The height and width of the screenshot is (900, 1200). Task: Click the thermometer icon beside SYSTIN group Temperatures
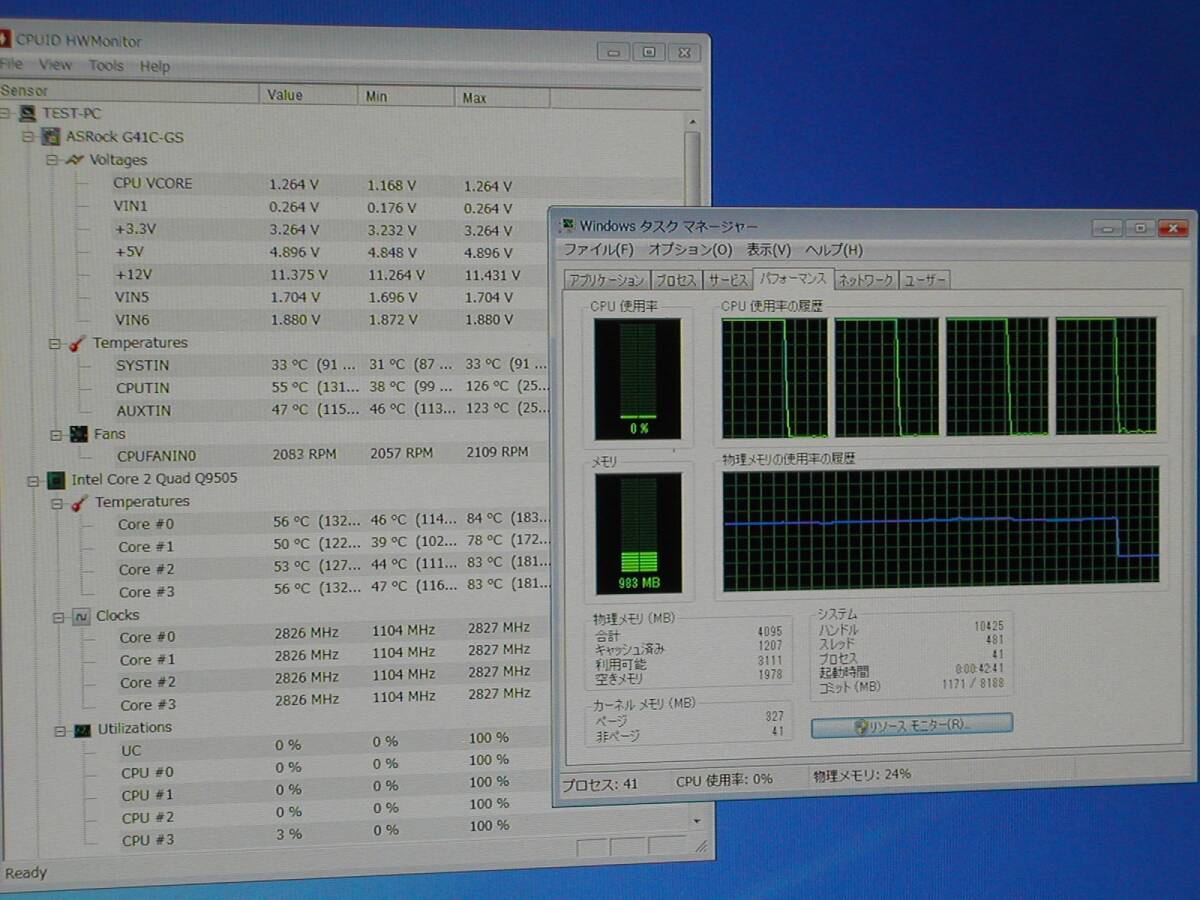76,343
